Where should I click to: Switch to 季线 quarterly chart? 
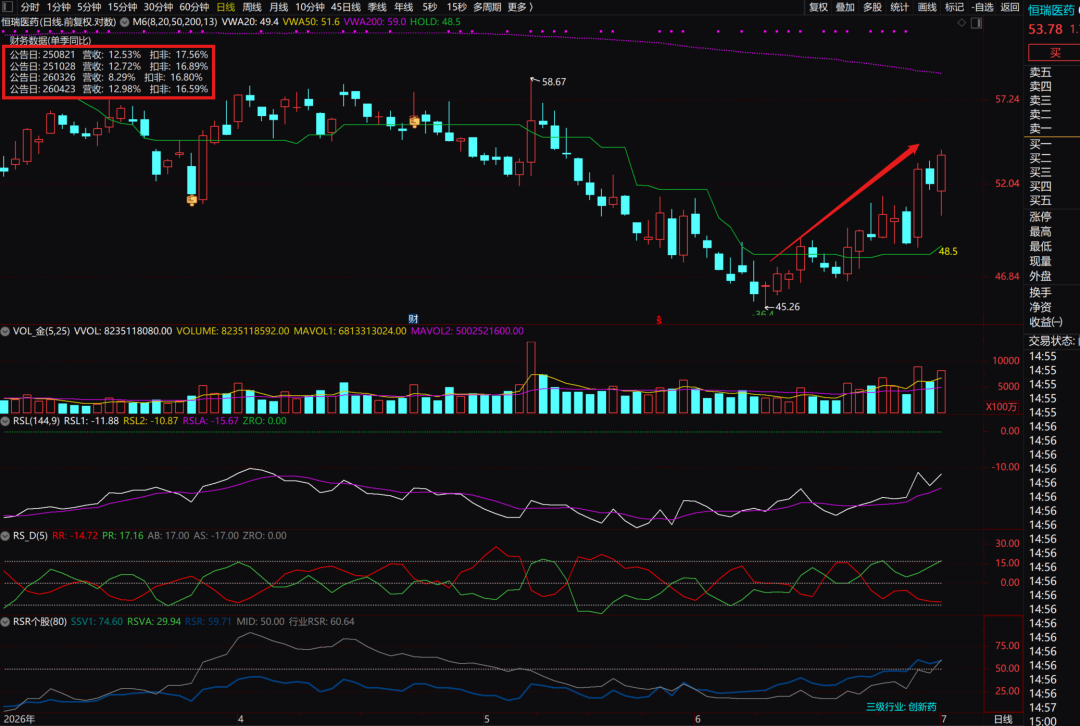pos(377,7)
